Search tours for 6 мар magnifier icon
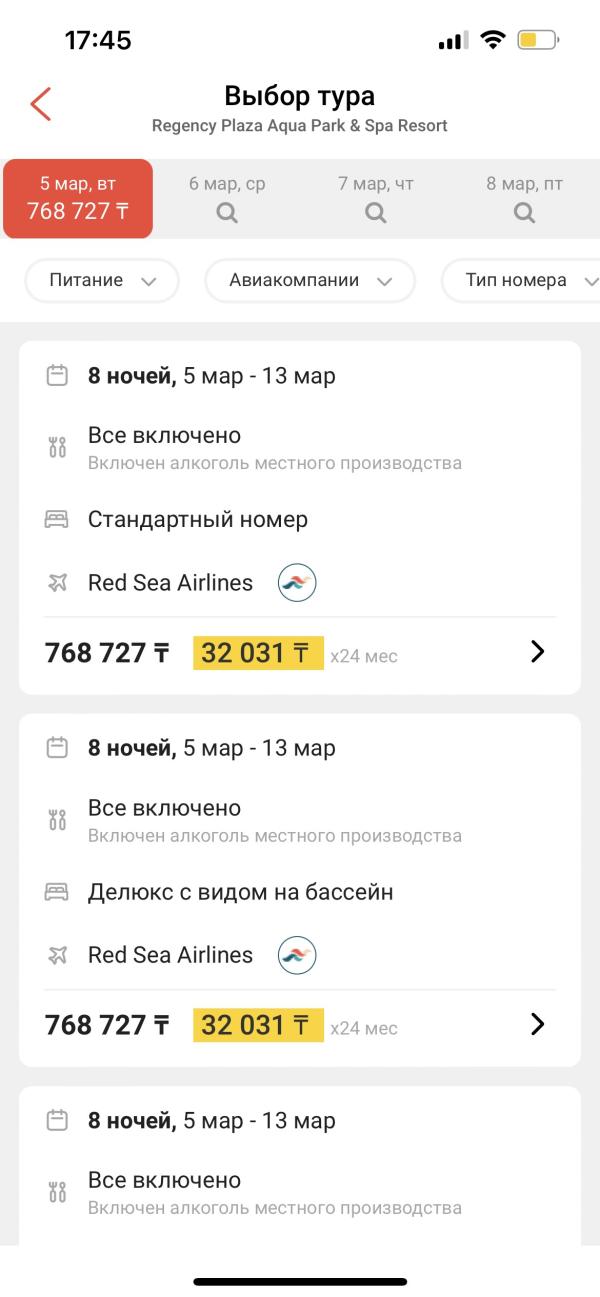 227,212
